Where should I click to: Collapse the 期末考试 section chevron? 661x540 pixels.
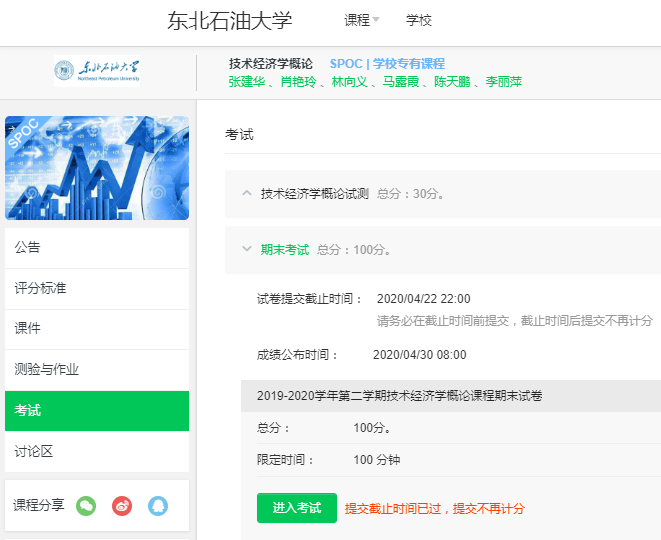(247, 250)
